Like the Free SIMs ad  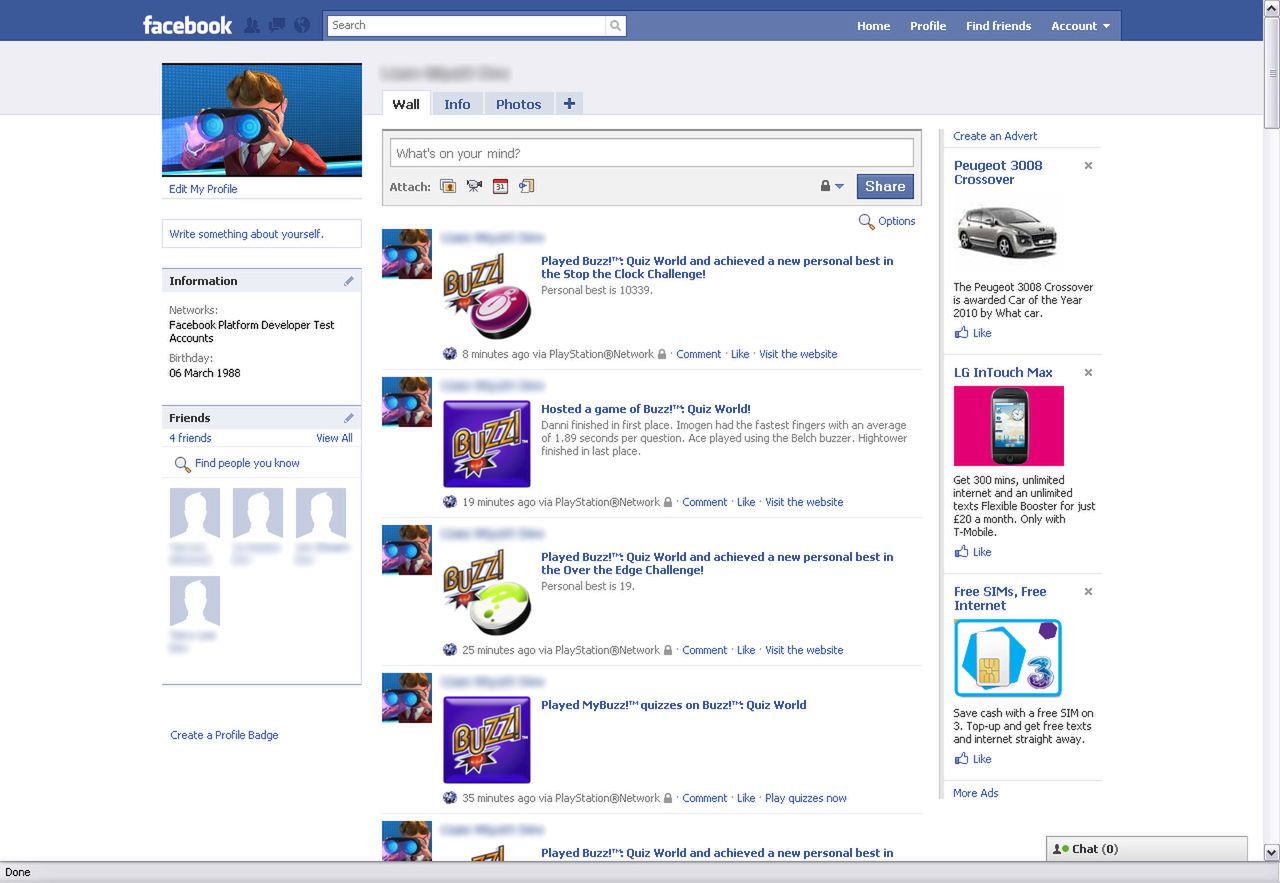coord(973,759)
